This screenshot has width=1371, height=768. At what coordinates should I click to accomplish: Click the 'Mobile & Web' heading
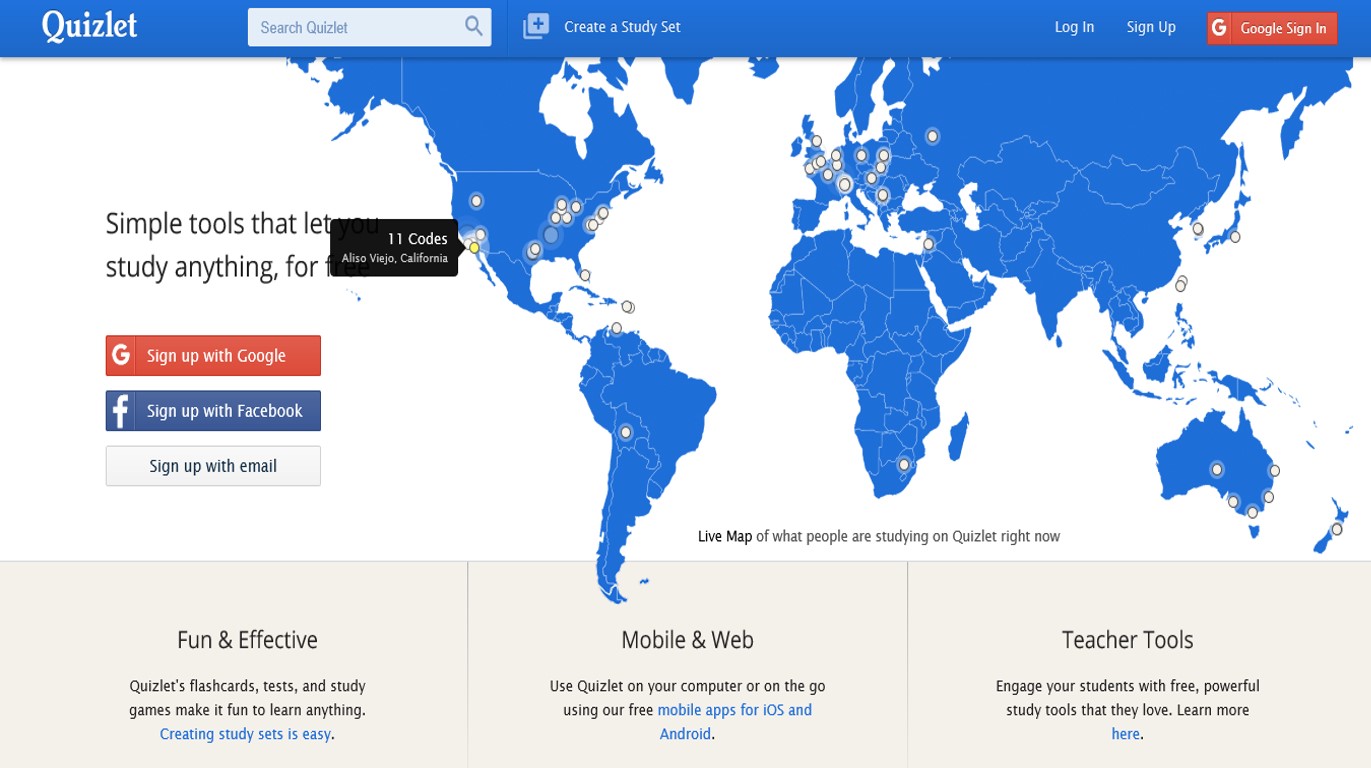click(687, 640)
